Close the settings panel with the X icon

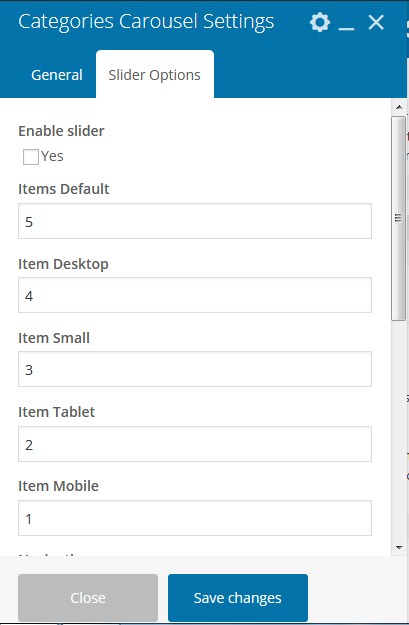[x=376, y=22]
